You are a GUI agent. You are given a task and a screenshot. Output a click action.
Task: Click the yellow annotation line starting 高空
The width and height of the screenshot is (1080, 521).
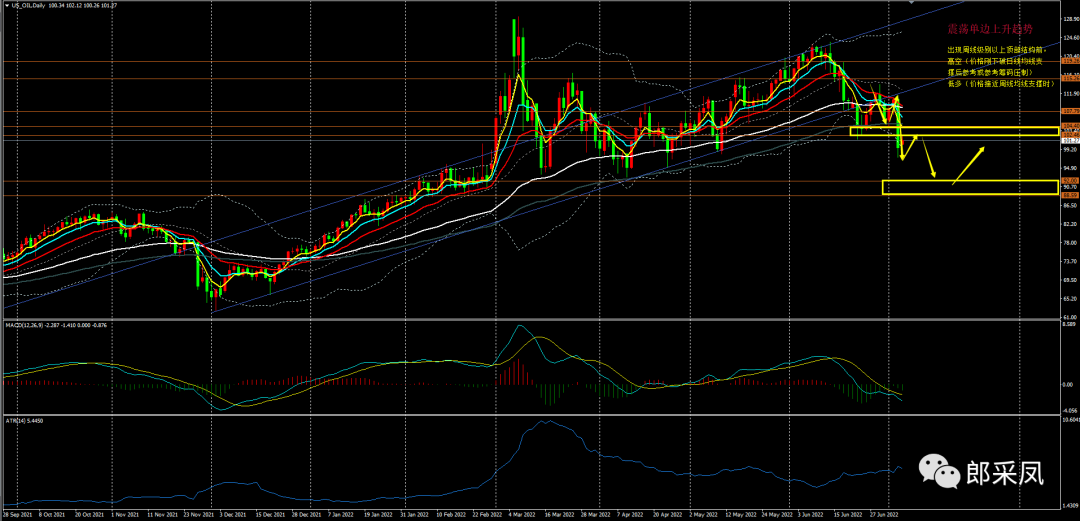[x=995, y=61]
